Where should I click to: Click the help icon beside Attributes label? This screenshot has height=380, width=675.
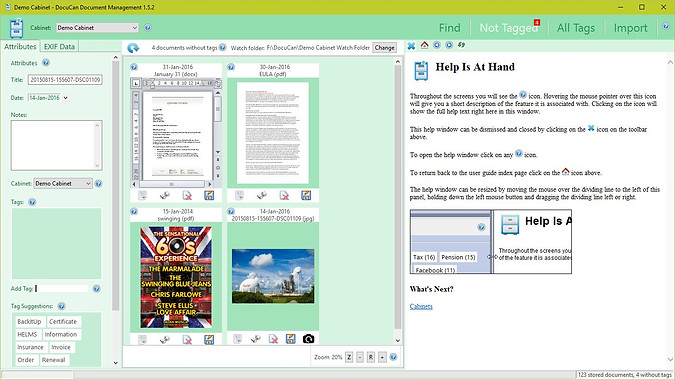(46, 63)
